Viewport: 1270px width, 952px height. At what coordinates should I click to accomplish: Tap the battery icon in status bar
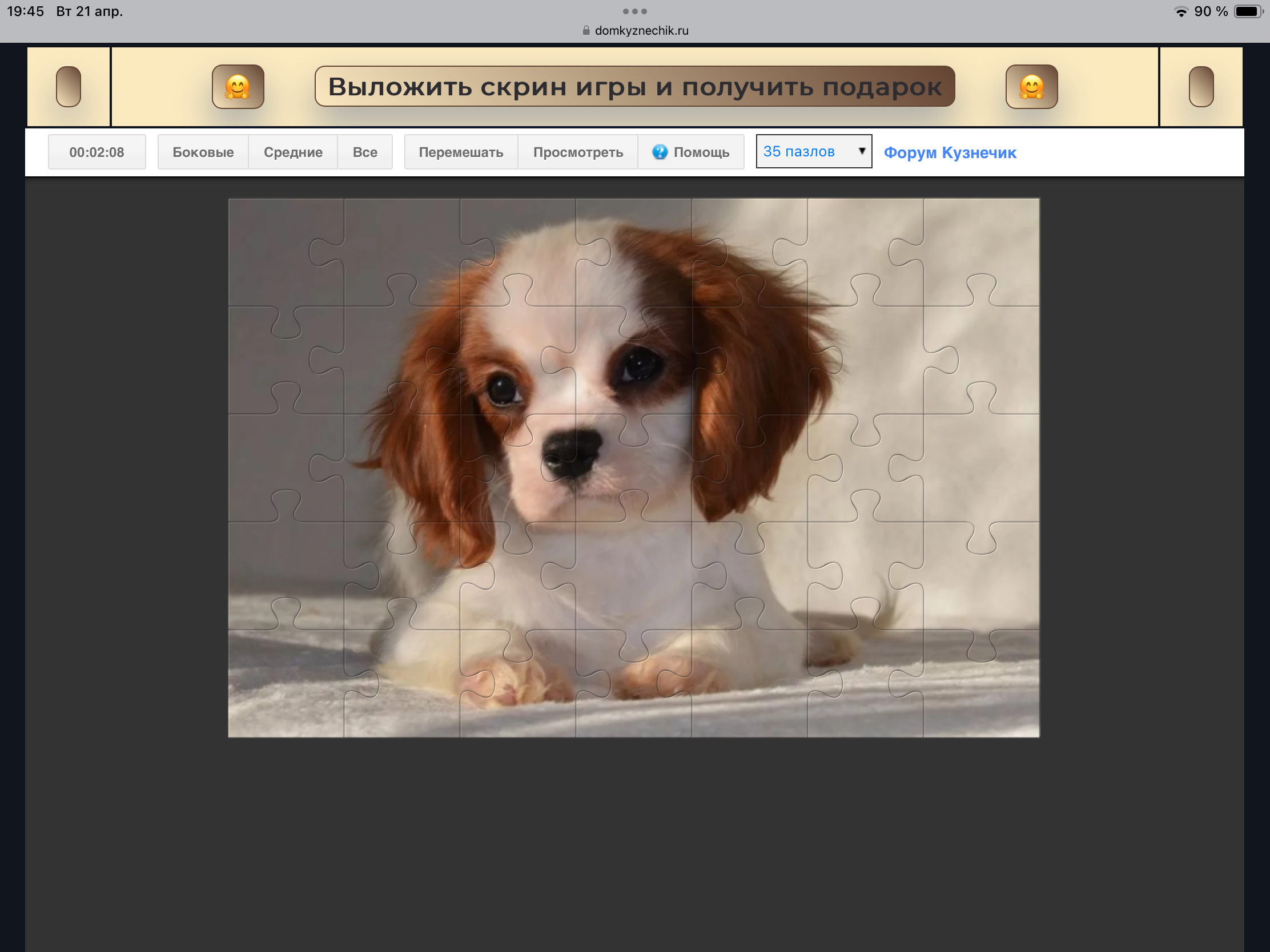coord(1247,11)
